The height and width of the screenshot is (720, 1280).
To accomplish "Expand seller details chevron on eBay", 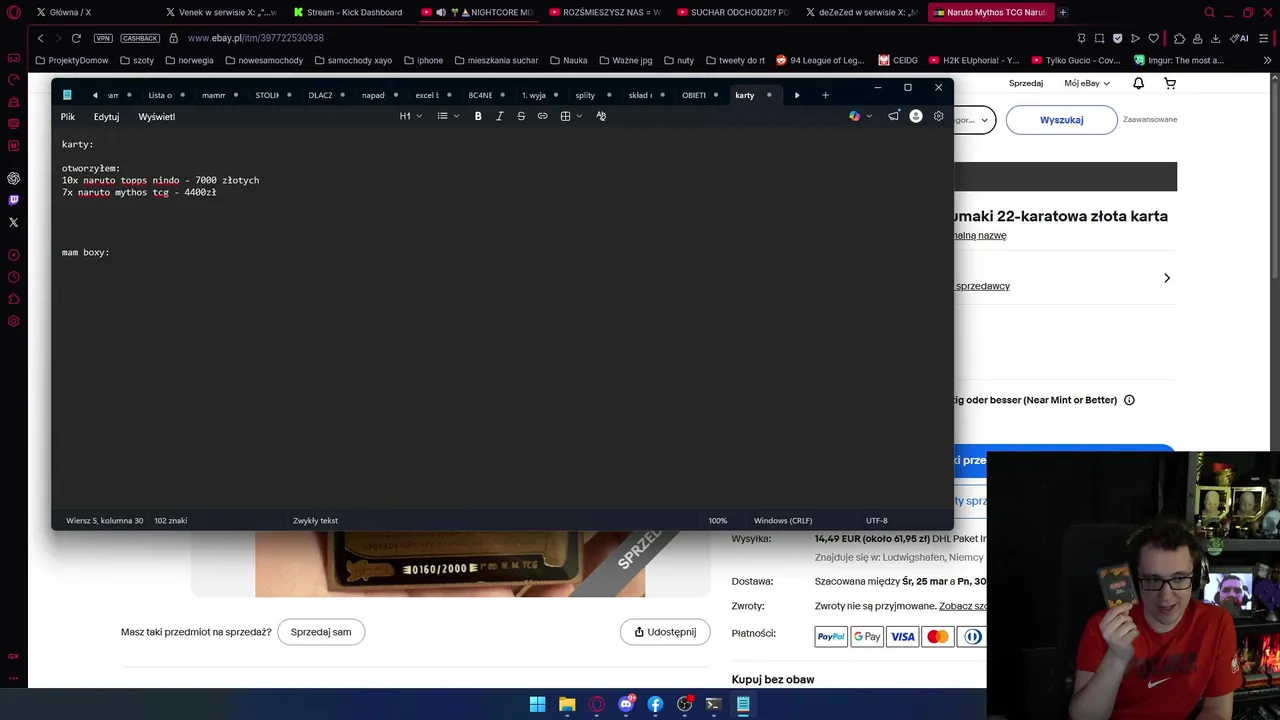I will tap(1166, 278).
